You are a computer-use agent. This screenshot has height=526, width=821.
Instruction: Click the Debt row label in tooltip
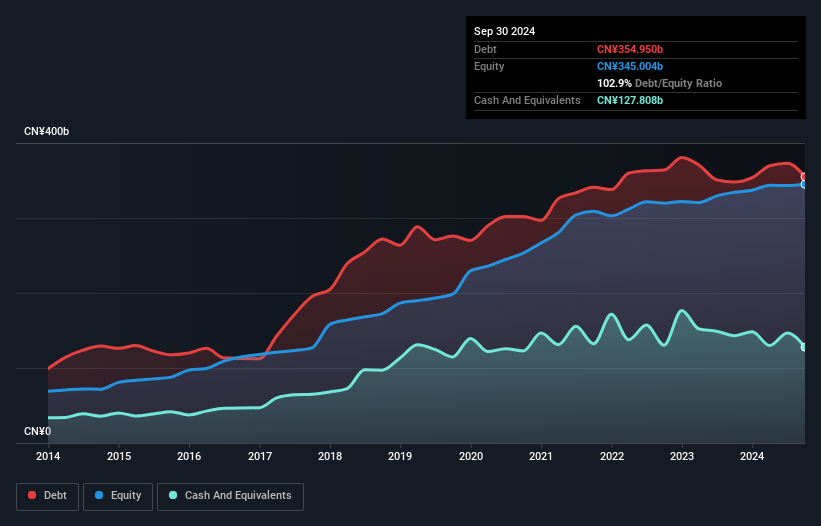pyautogui.click(x=485, y=49)
